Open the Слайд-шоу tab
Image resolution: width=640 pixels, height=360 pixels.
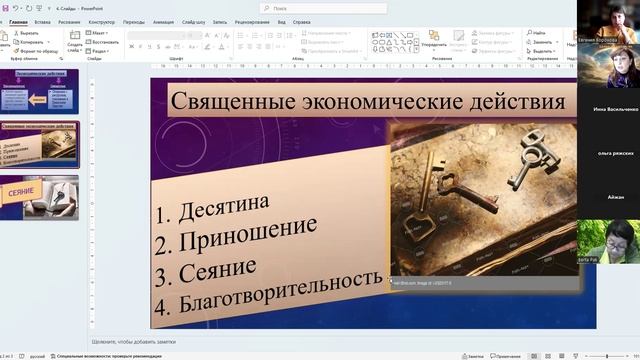click(x=193, y=22)
